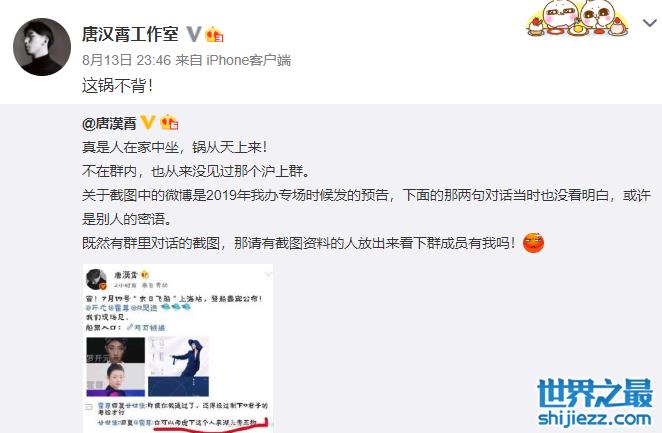The width and height of the screenshot is (662, 433).
Task: Click the small avatar inside embedded screenshot
Action: 96,279
